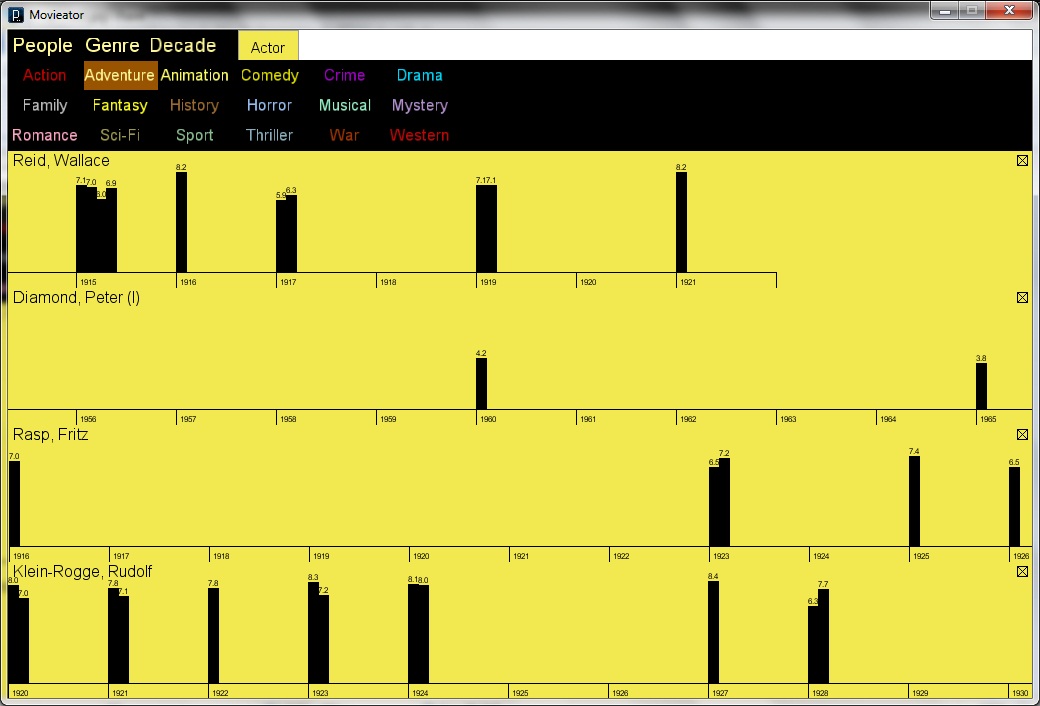The width and height of the screenshot is (1040, 706).
Task: Click the Drama genre label
Action: click(x=419, y=75)
